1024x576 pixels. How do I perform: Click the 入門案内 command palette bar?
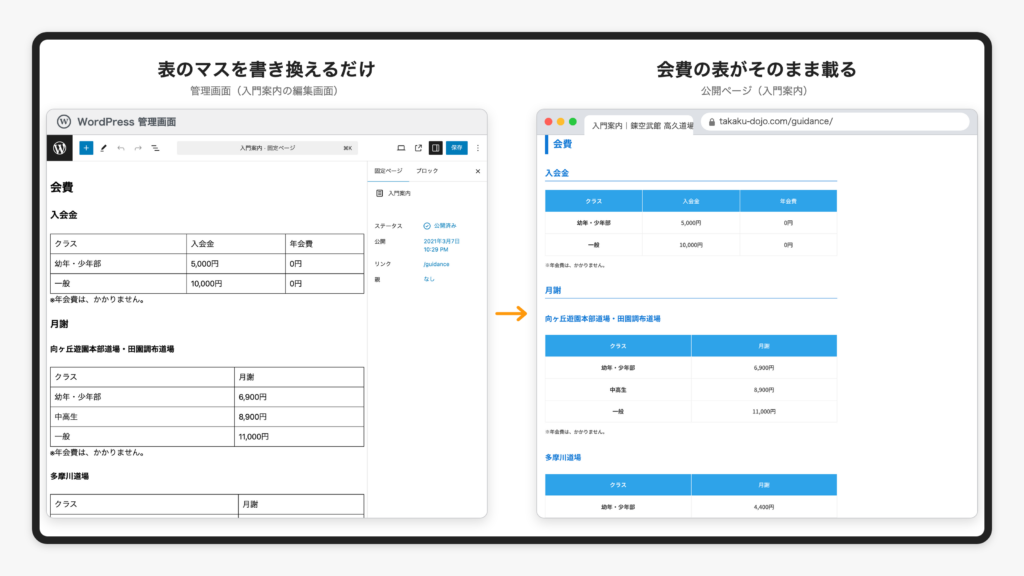(x=267, y=148)
